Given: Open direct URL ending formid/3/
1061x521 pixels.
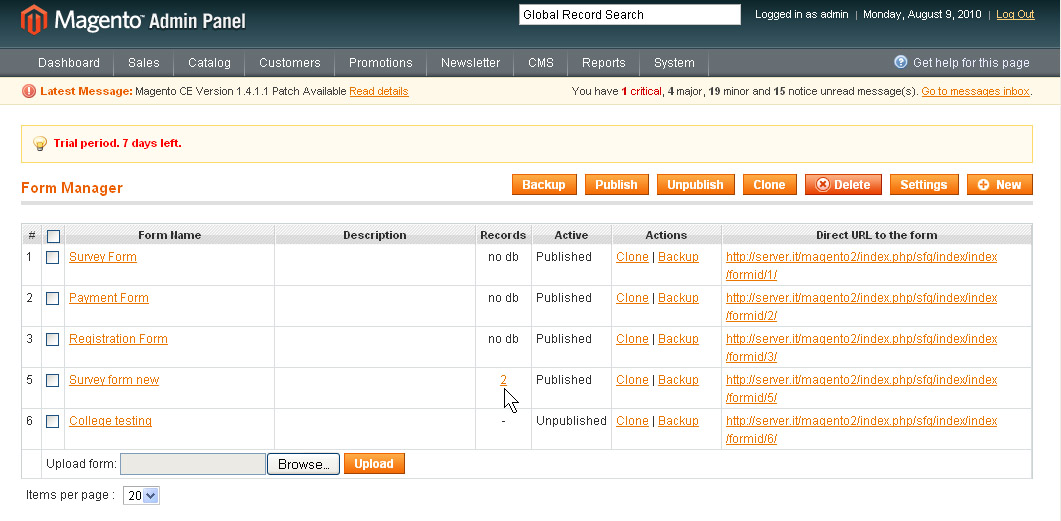Looking at the screenshot, I should pos(861,348).
